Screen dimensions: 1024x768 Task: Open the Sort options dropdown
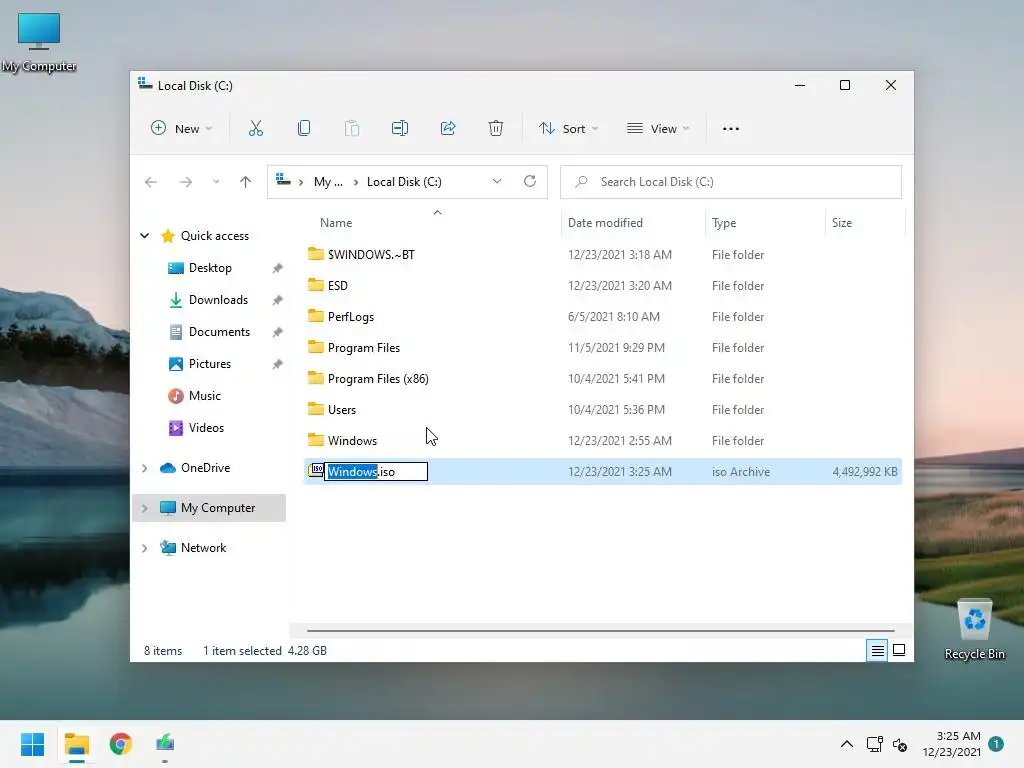tap(568, 129)
